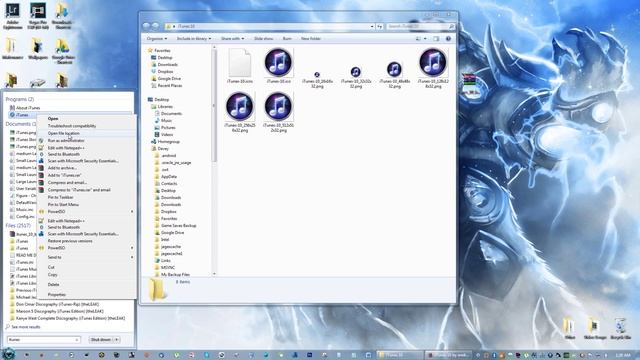Click the Explorer Back navigation arrow
The image size is (640, 360).
tap(147, 26)
